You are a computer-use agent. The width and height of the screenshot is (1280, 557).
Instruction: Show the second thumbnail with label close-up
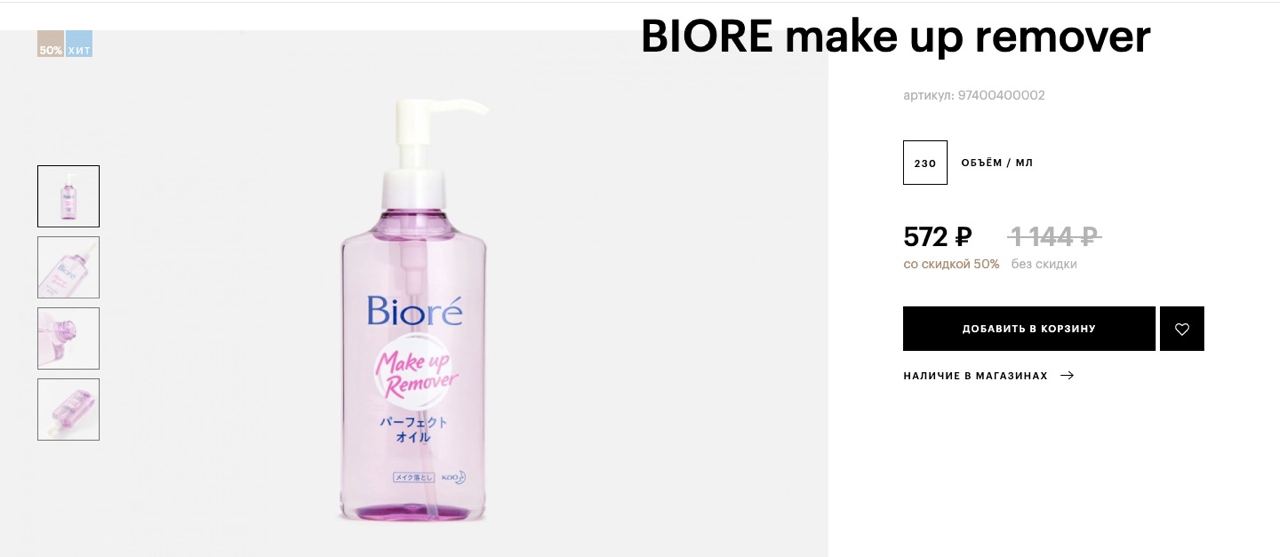[68, 267]
